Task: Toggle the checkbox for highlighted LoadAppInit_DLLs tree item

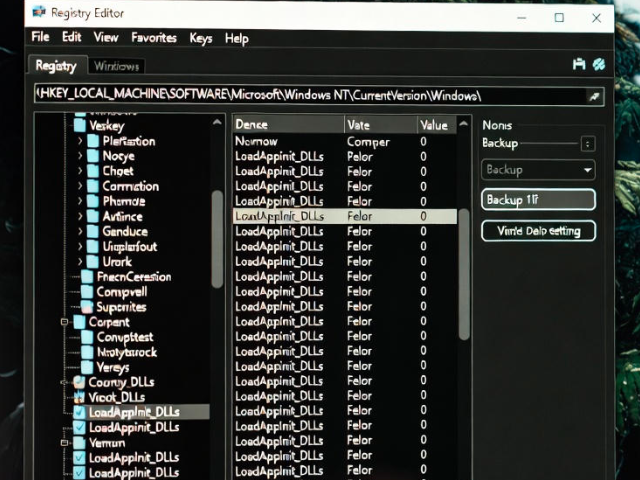Action: coord(79,412)
